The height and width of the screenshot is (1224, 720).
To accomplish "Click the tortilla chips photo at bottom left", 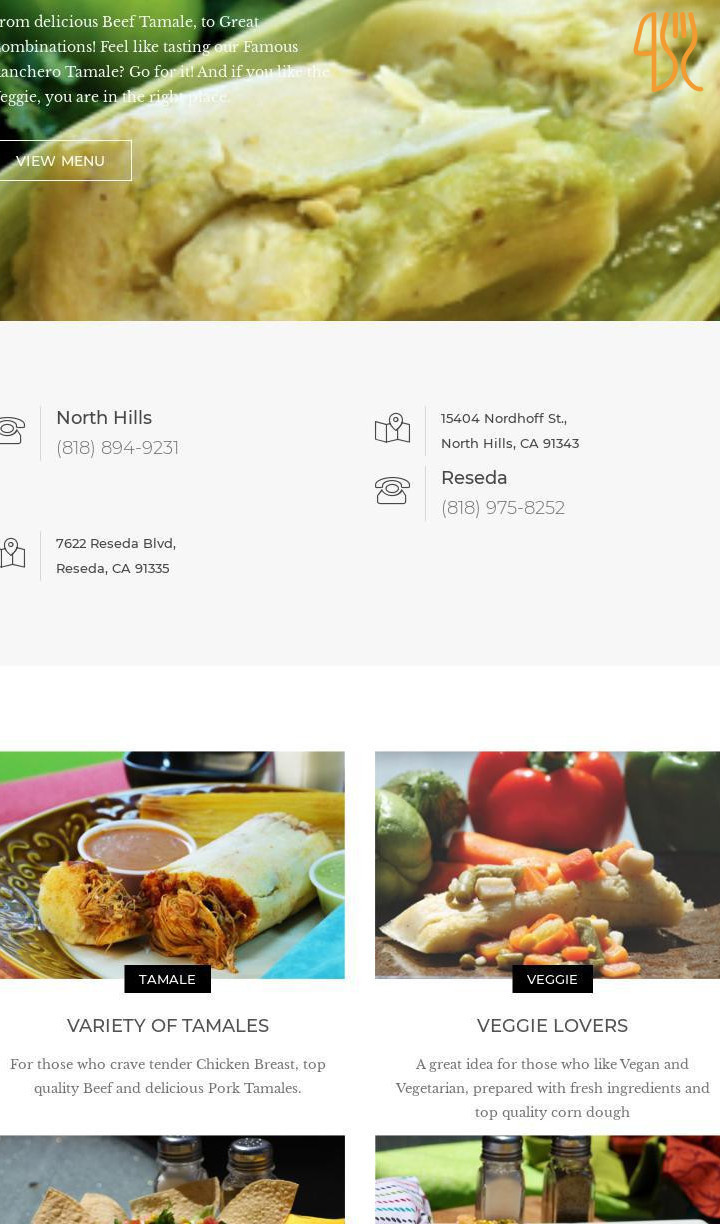I will pyautogui.click(x=172, y=1180).
